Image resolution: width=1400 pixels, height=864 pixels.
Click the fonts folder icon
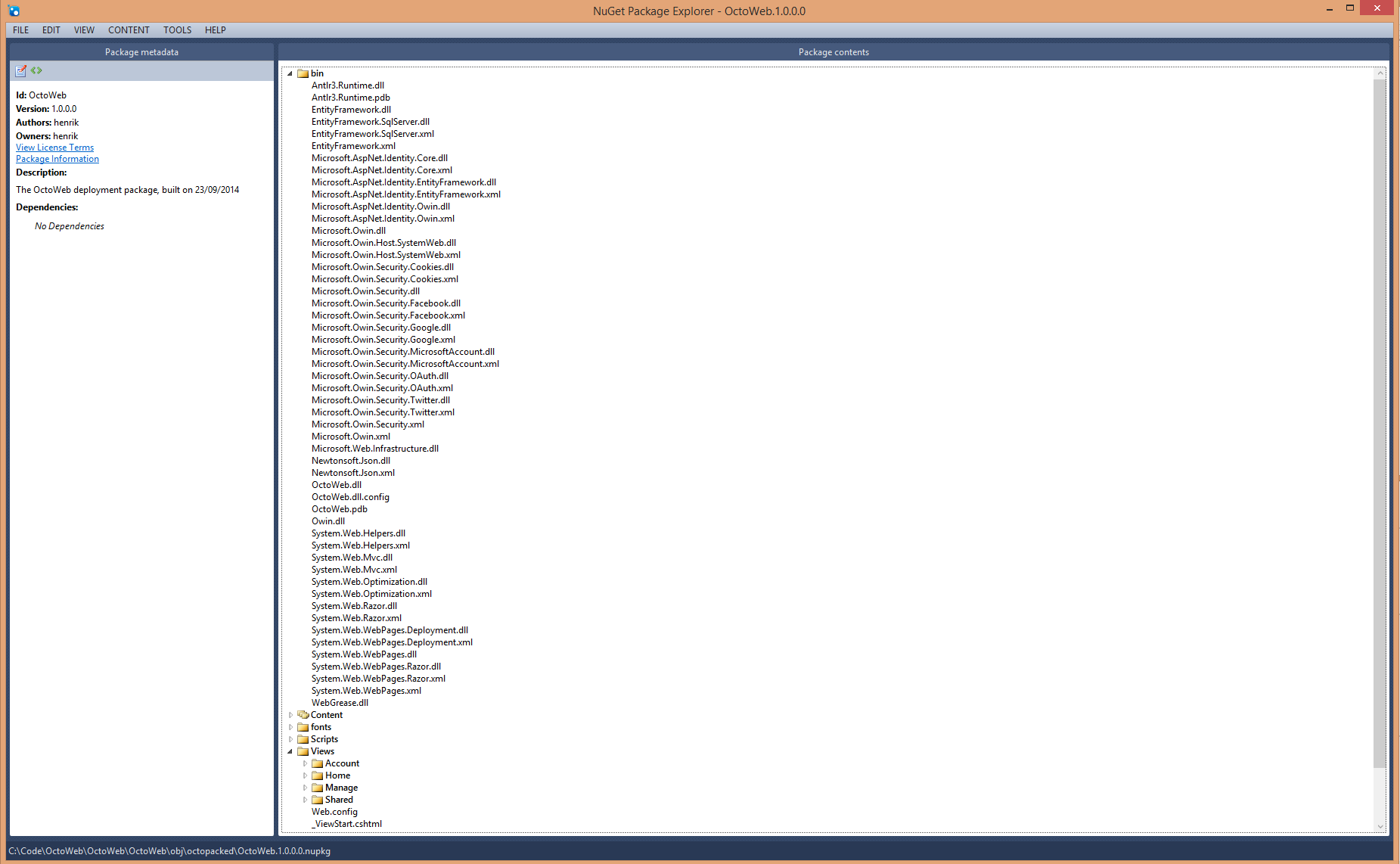pos(303,726)
